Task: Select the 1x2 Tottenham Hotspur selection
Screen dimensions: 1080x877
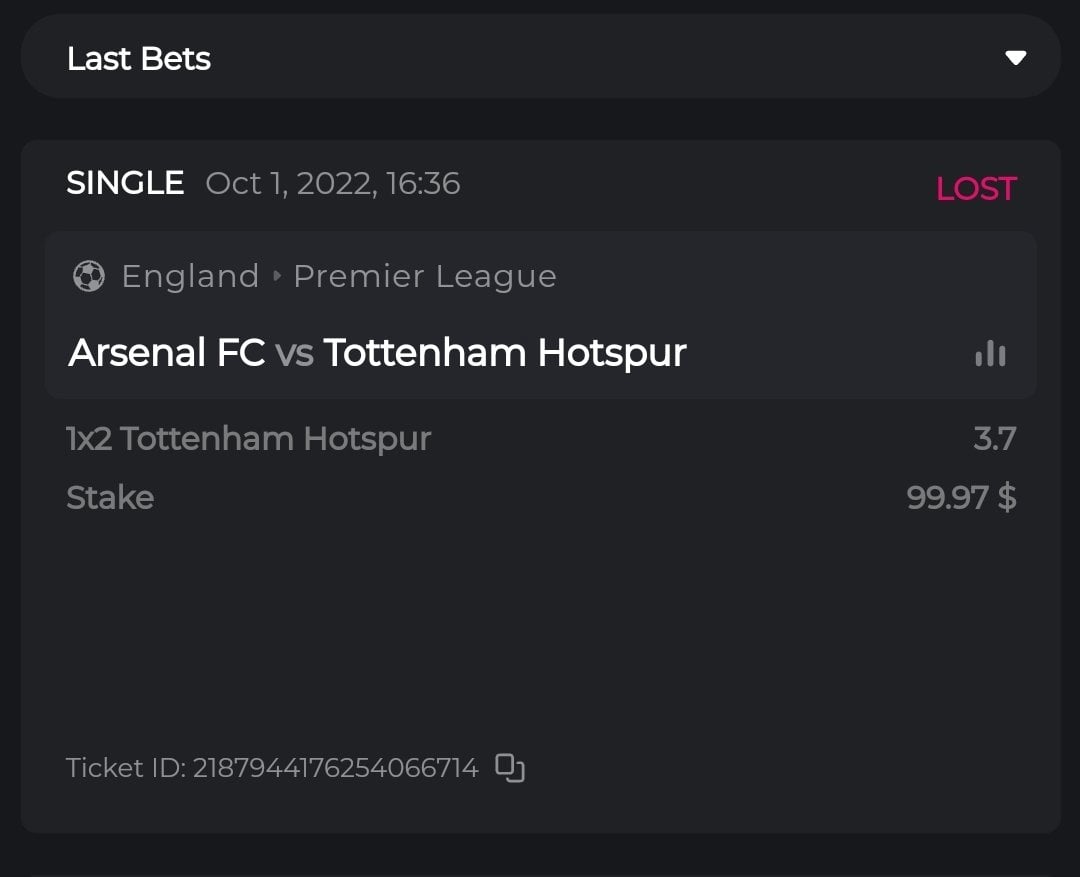Action: [248, 438]
